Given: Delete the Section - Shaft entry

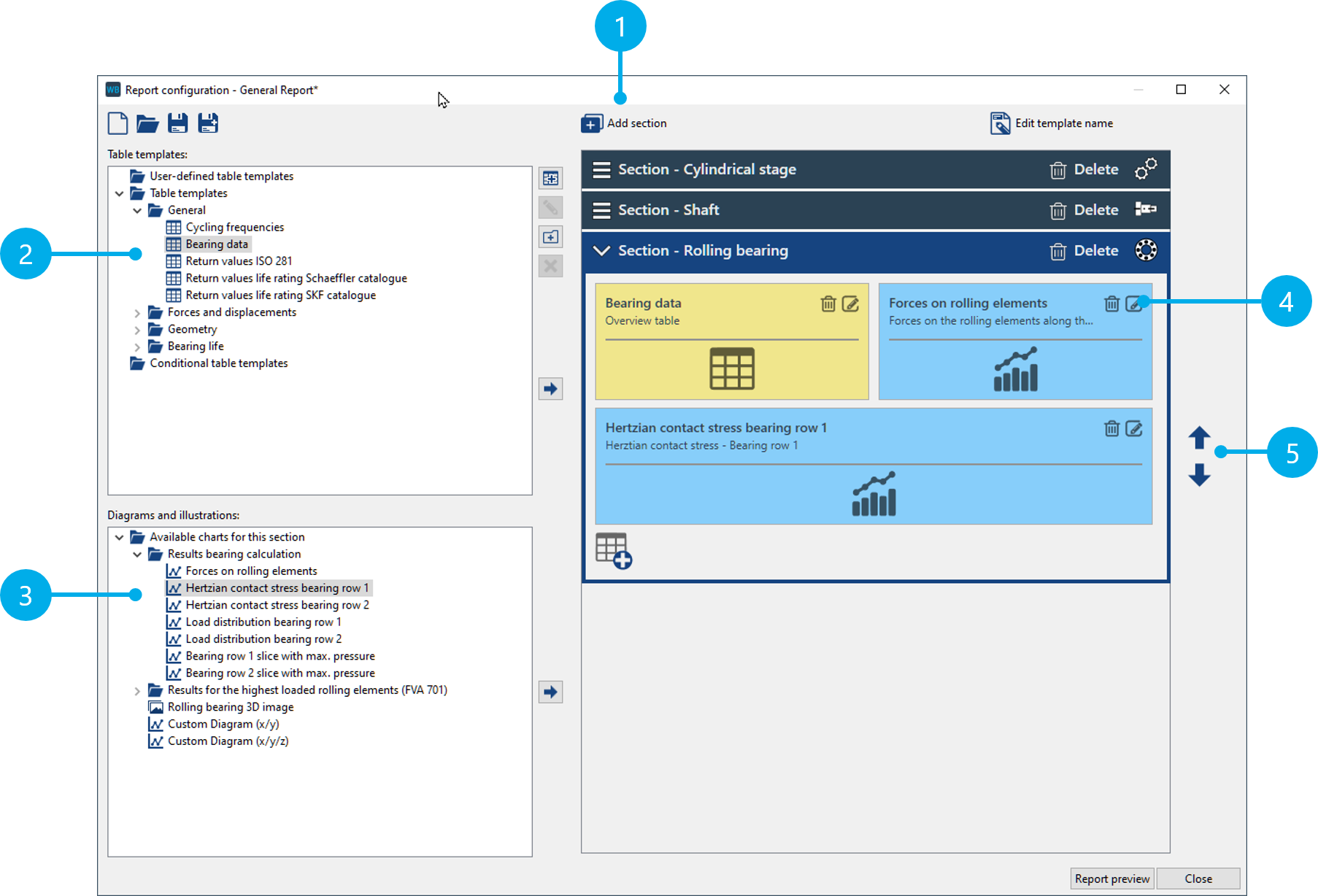Looking at the screenshot, I should (1084, 210).
